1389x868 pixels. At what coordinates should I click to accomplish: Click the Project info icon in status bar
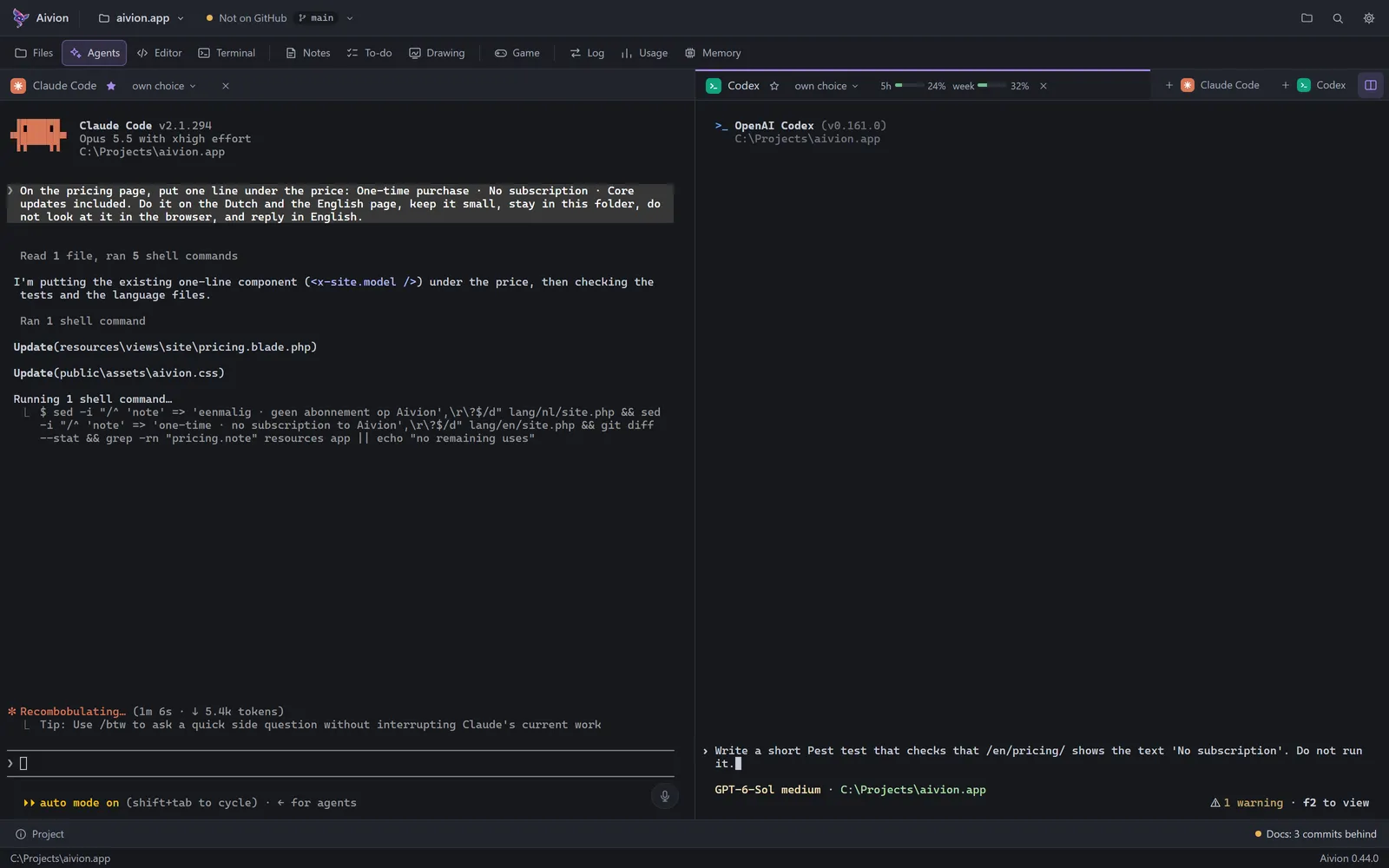tap(21, 834)
